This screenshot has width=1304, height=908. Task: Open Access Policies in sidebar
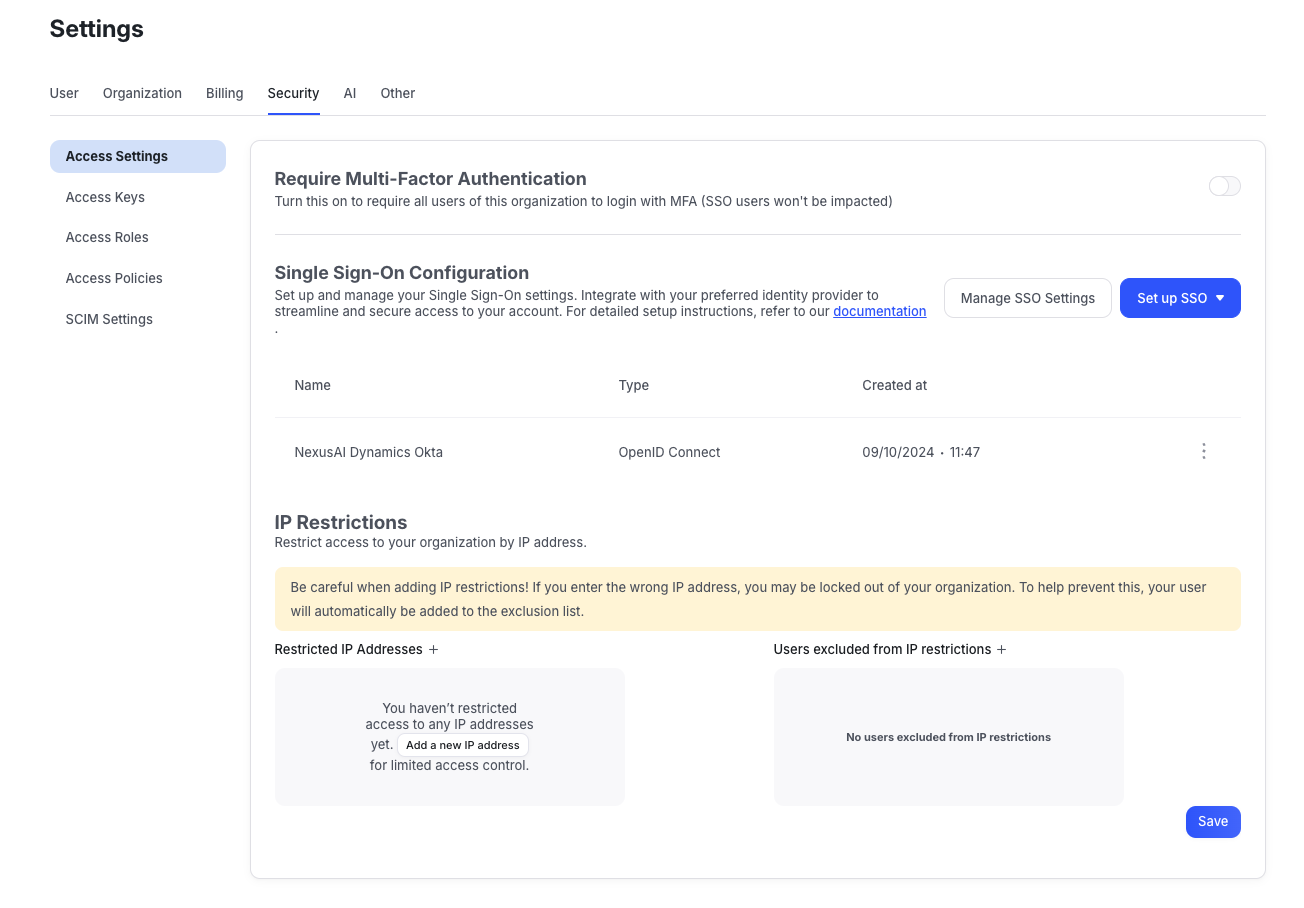(x=114, y=278)
